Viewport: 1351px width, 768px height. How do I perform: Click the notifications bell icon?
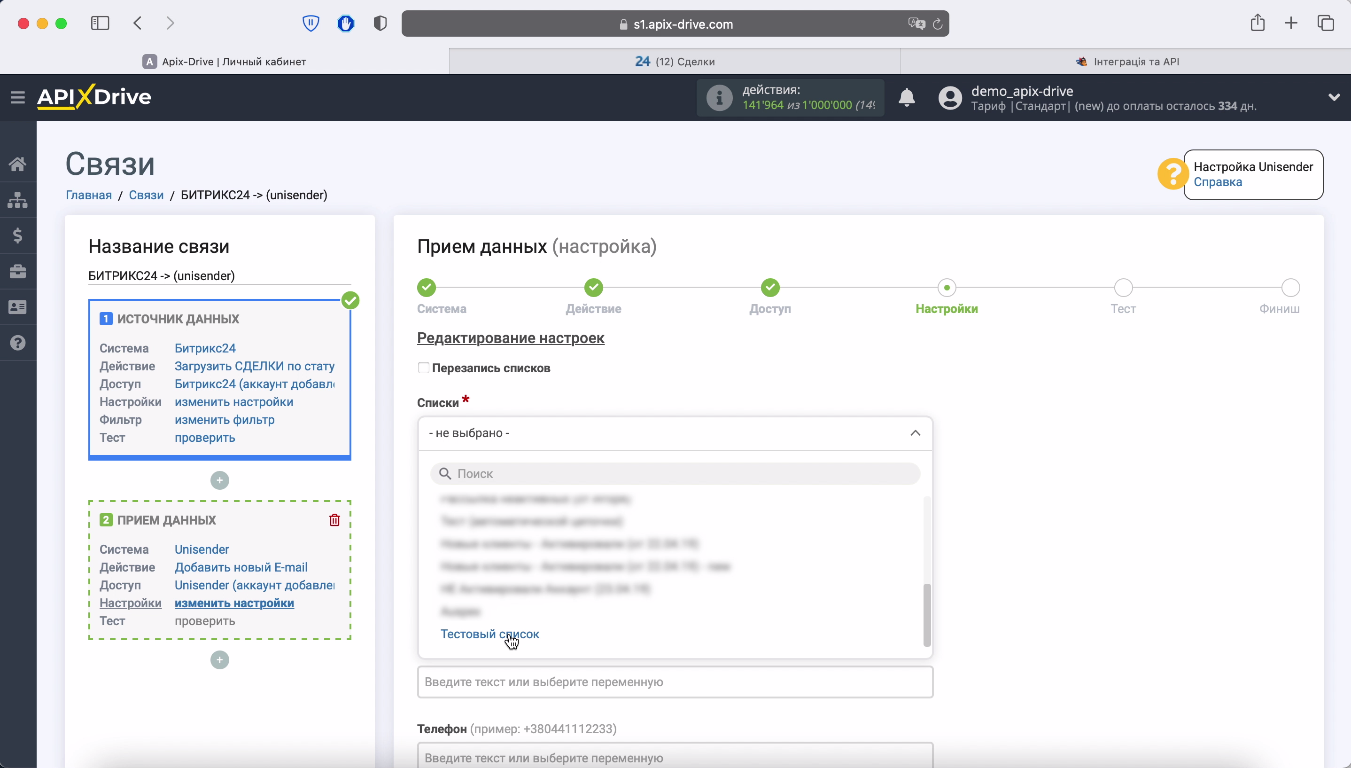907,98
